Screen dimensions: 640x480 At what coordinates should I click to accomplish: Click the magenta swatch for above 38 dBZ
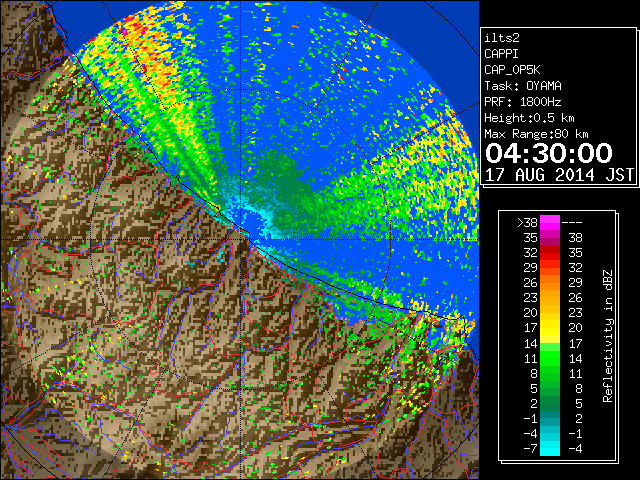[550, 222]
